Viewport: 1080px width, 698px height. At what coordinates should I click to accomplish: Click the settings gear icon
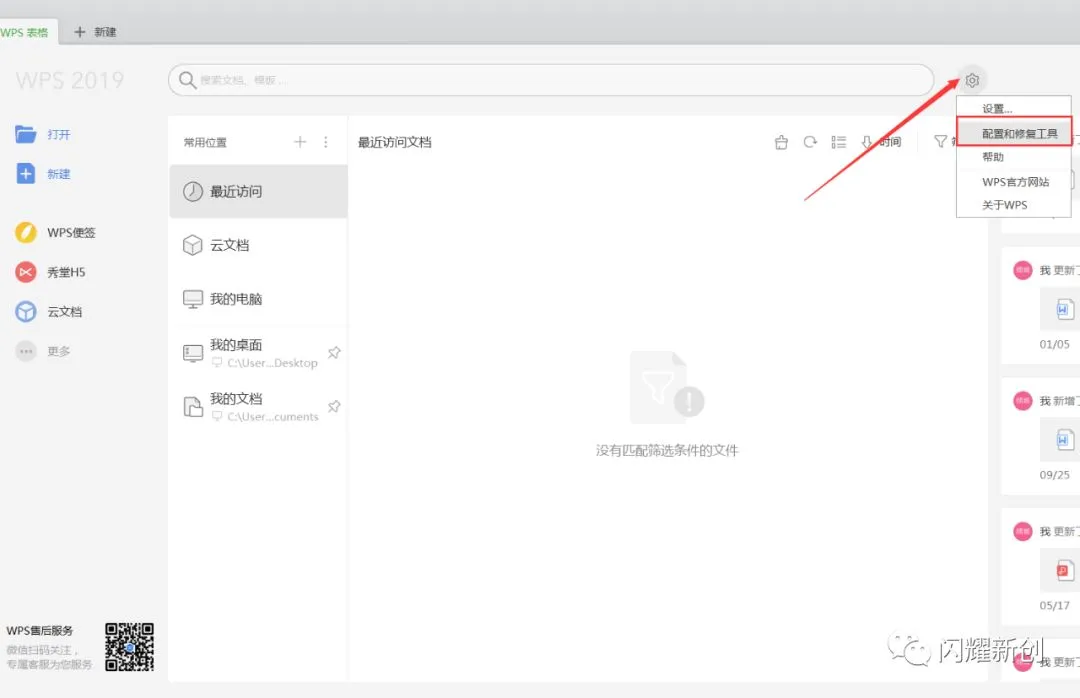click(x=972, y=80)
